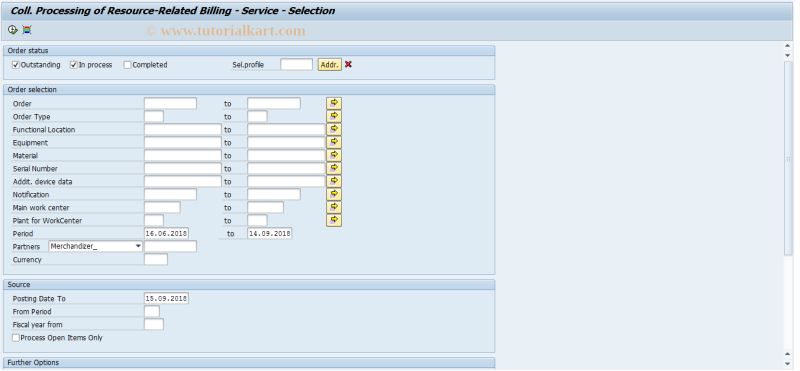Viewport: 800px width, 371px height.
Task: Click the Order selection group header
Action: [249, 90]
